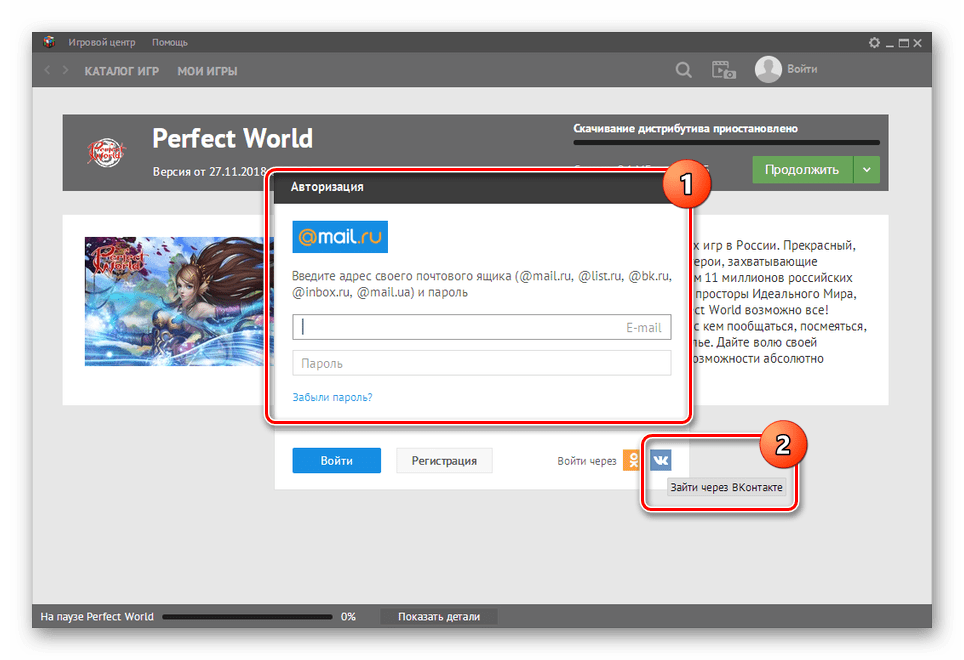Viewport: 964px width, 660px height.
Task: Click the user avatar icon
Action: pyautogui.click(x=768, y=69)
